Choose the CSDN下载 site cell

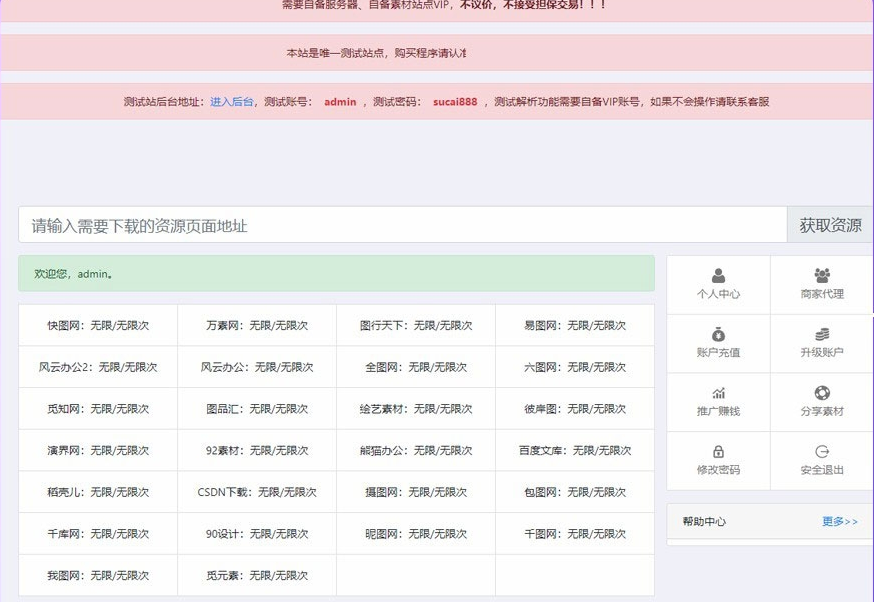pos(257,493)
